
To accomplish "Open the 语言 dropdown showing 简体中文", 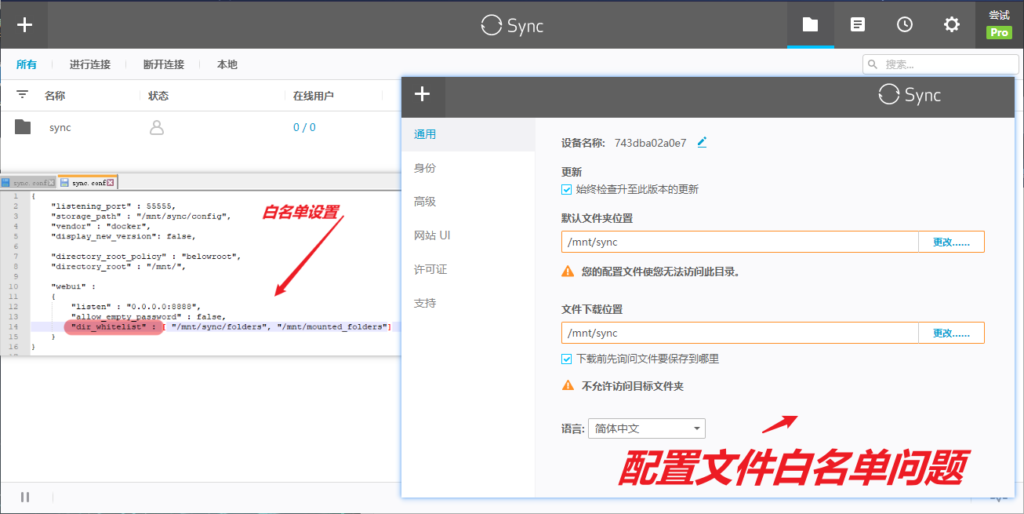I will click(x=647, y=428).
